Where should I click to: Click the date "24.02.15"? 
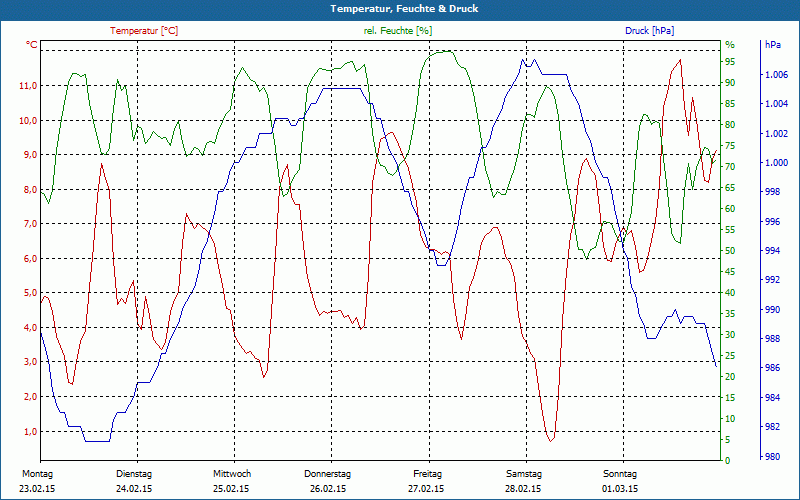coord(134,489)
